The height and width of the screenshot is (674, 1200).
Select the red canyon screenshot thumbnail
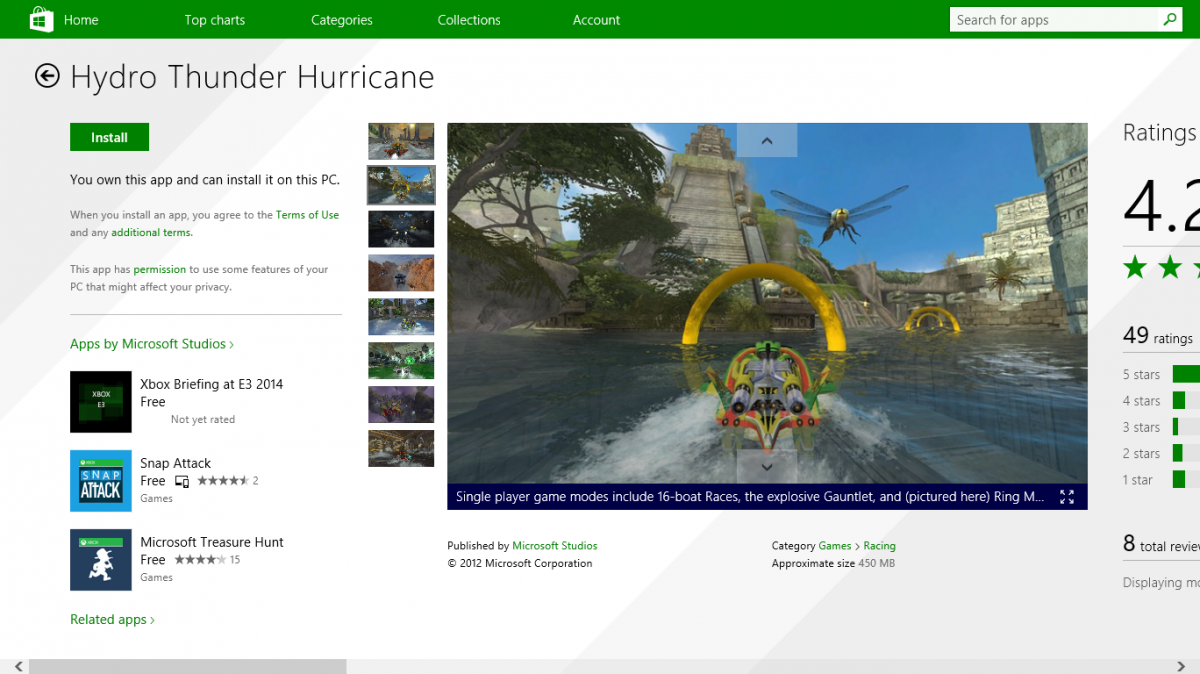coord(401,273)
